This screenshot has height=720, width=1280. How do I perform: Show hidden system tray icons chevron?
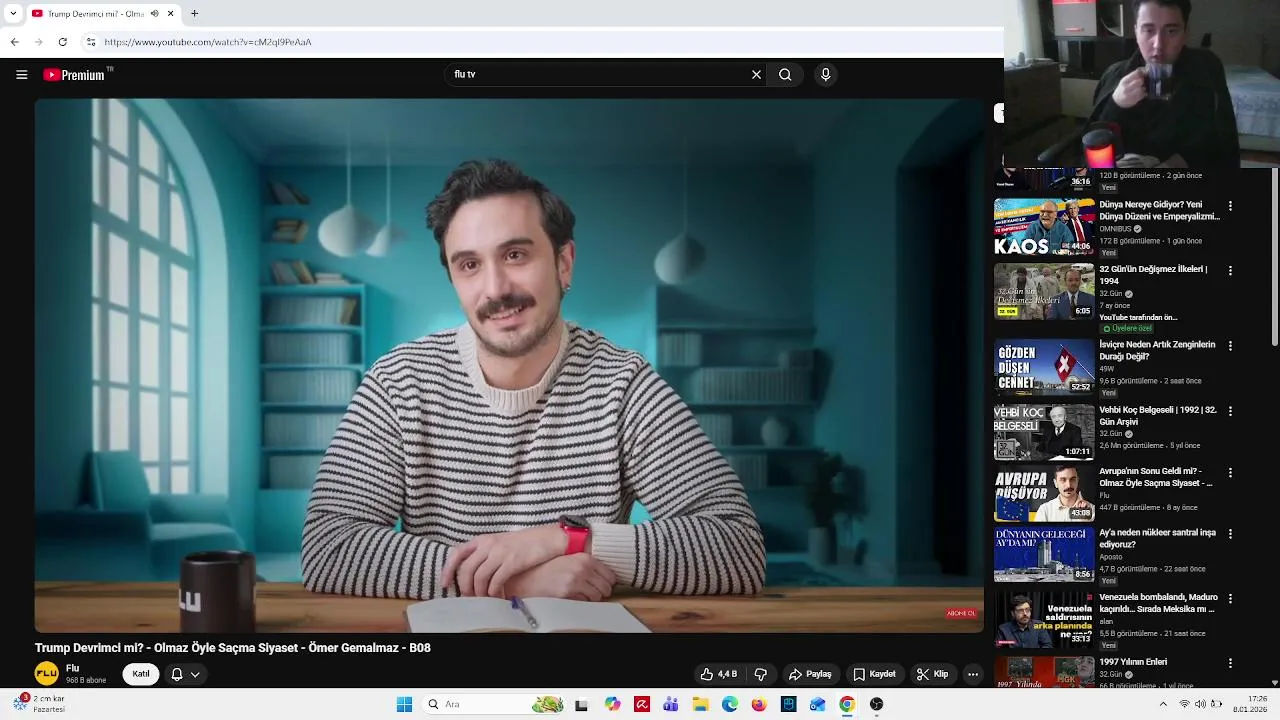(1163, 704)
